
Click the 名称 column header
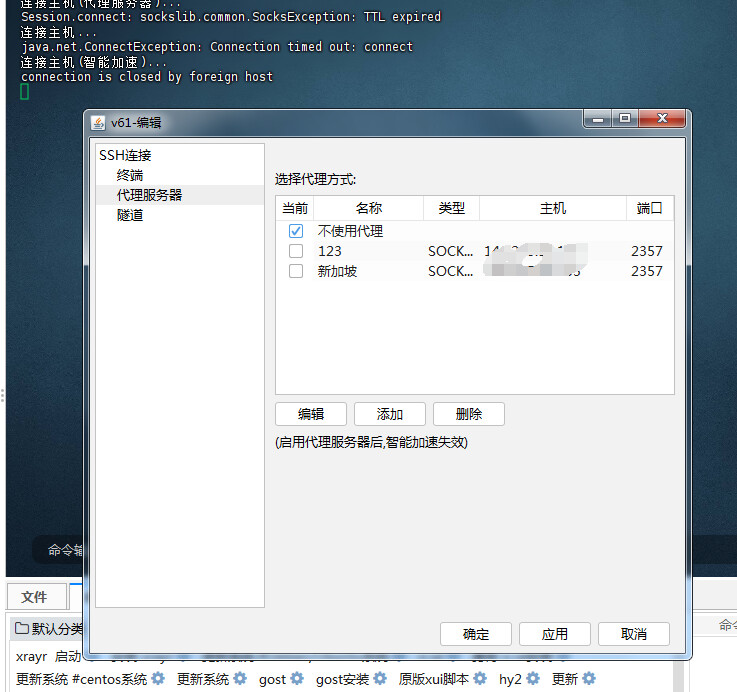[x=368, y=208]
